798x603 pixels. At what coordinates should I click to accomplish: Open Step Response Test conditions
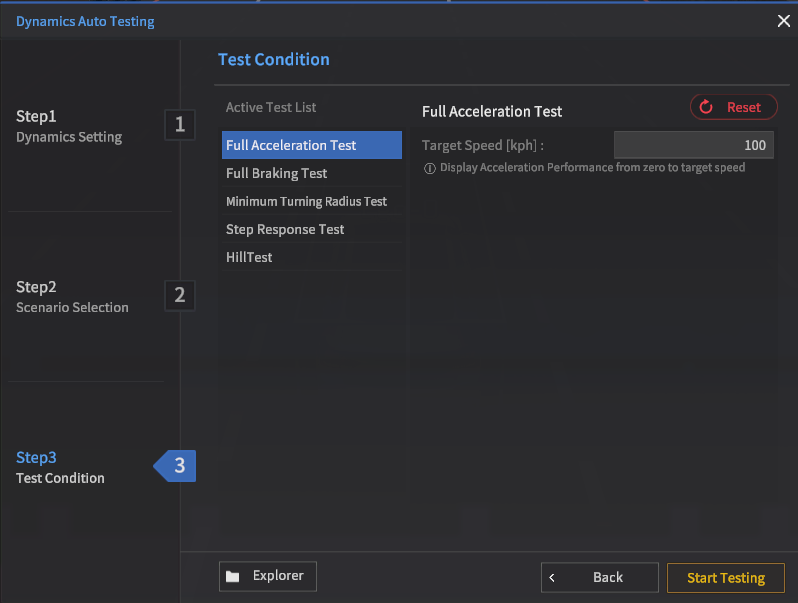[285, 229]
